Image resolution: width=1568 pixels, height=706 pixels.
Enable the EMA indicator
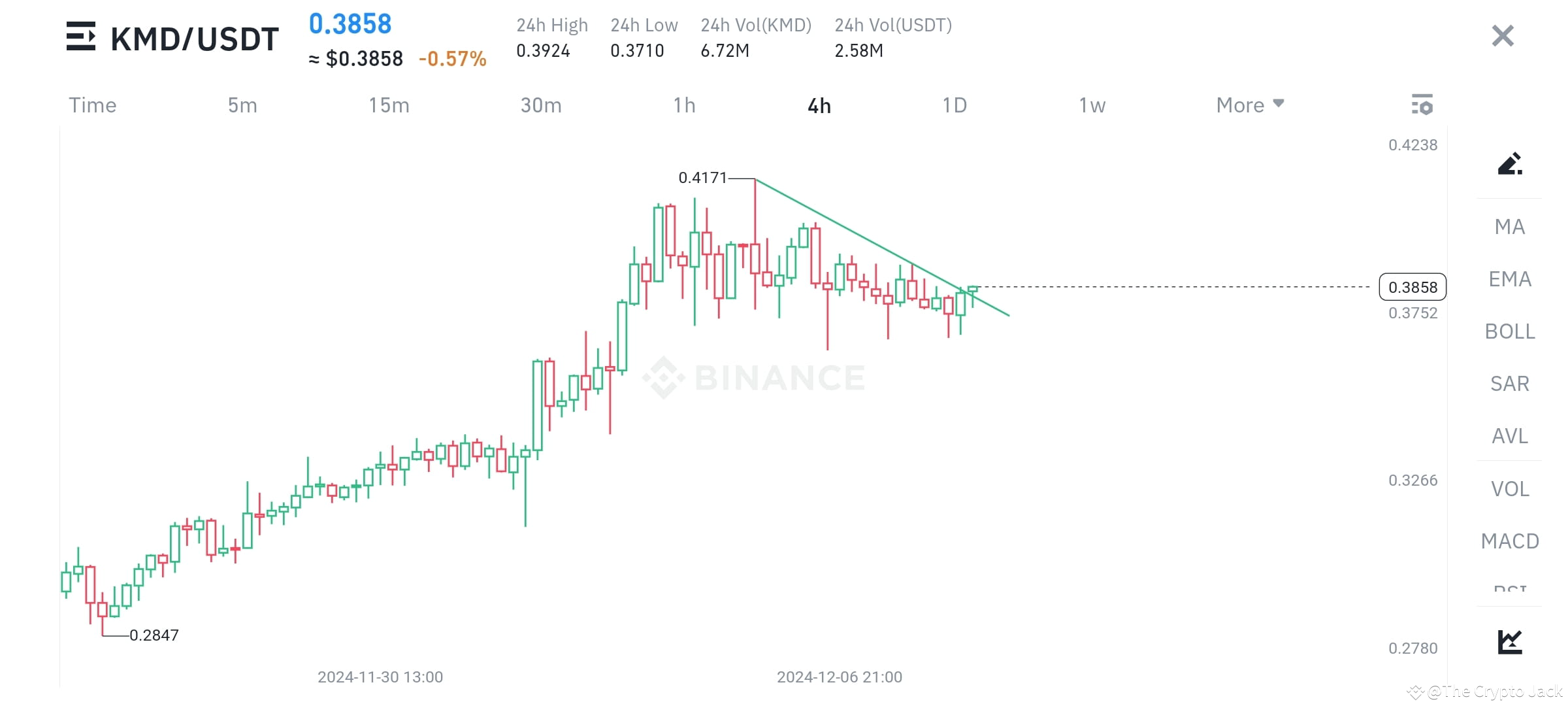[x=1509, y=278]
